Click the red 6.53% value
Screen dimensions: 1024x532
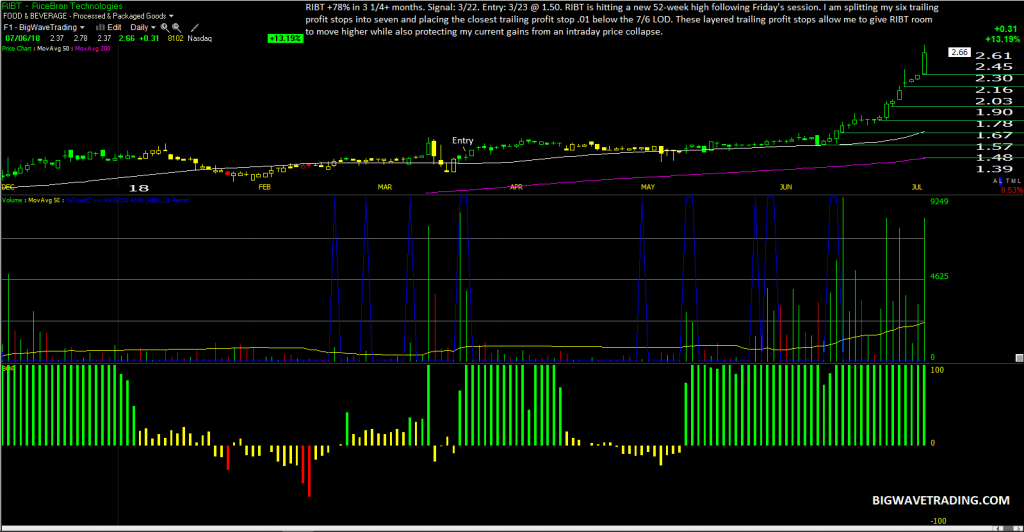click(1012, 190)
